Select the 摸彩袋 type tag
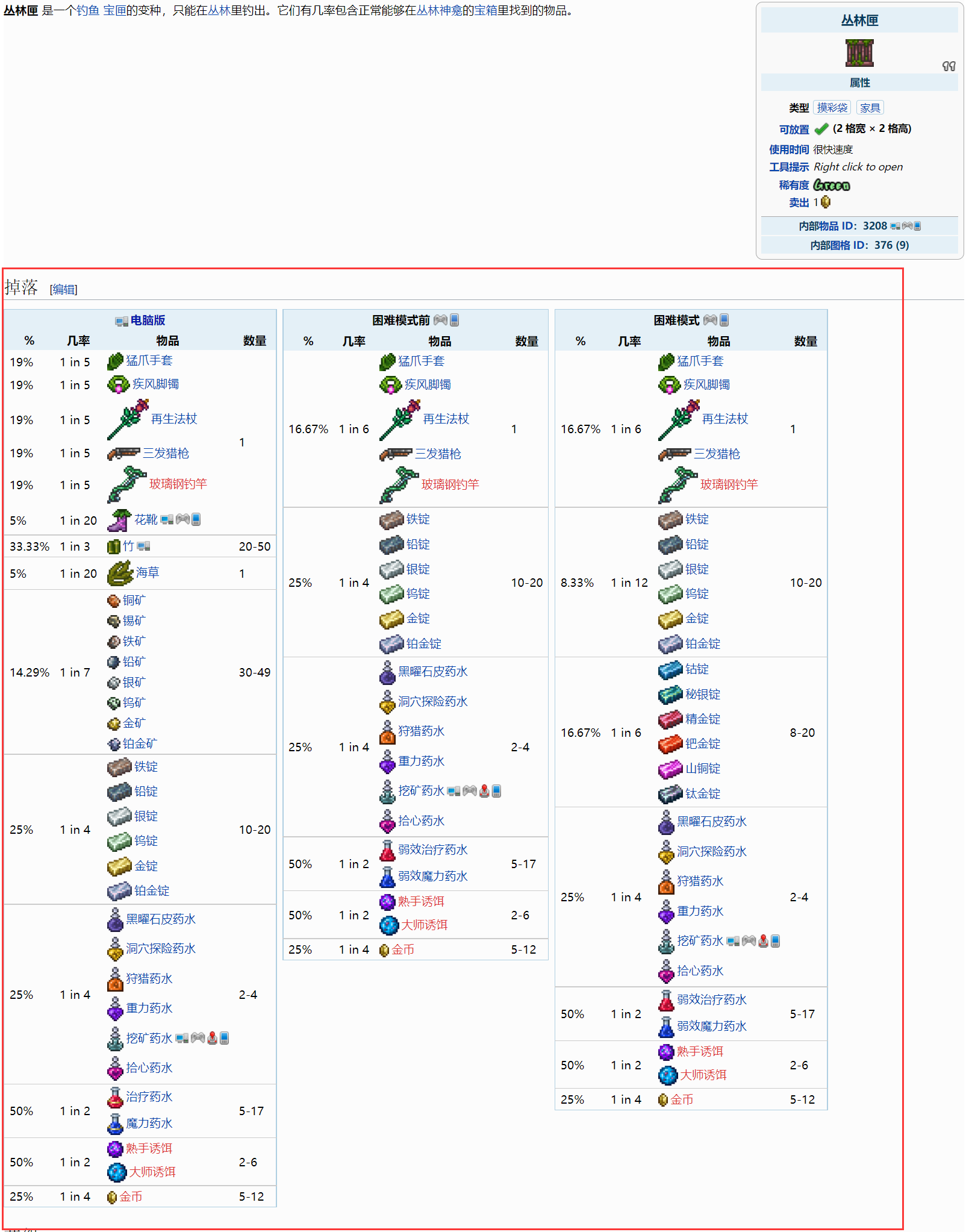 [832, 108]
